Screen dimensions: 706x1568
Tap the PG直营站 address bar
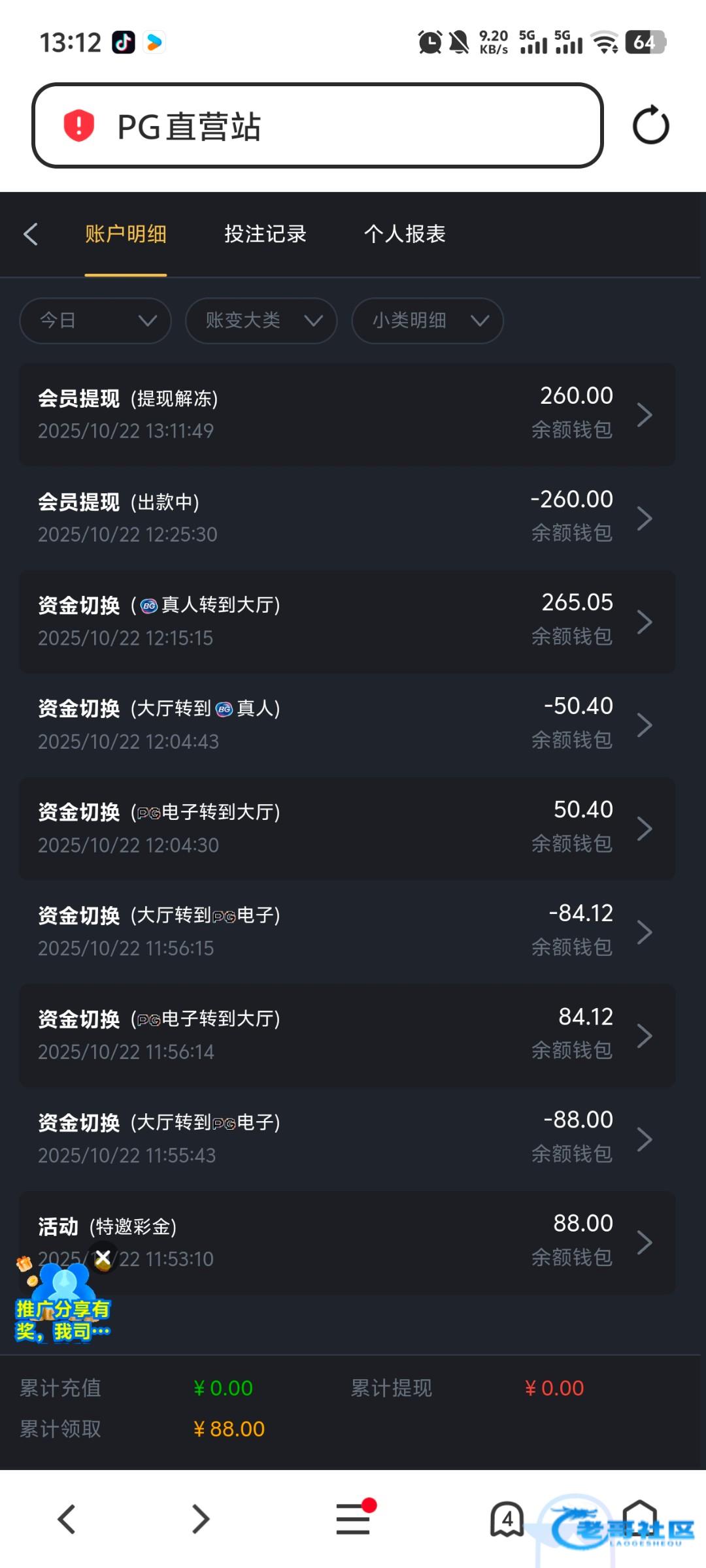(x=318, y=125)
